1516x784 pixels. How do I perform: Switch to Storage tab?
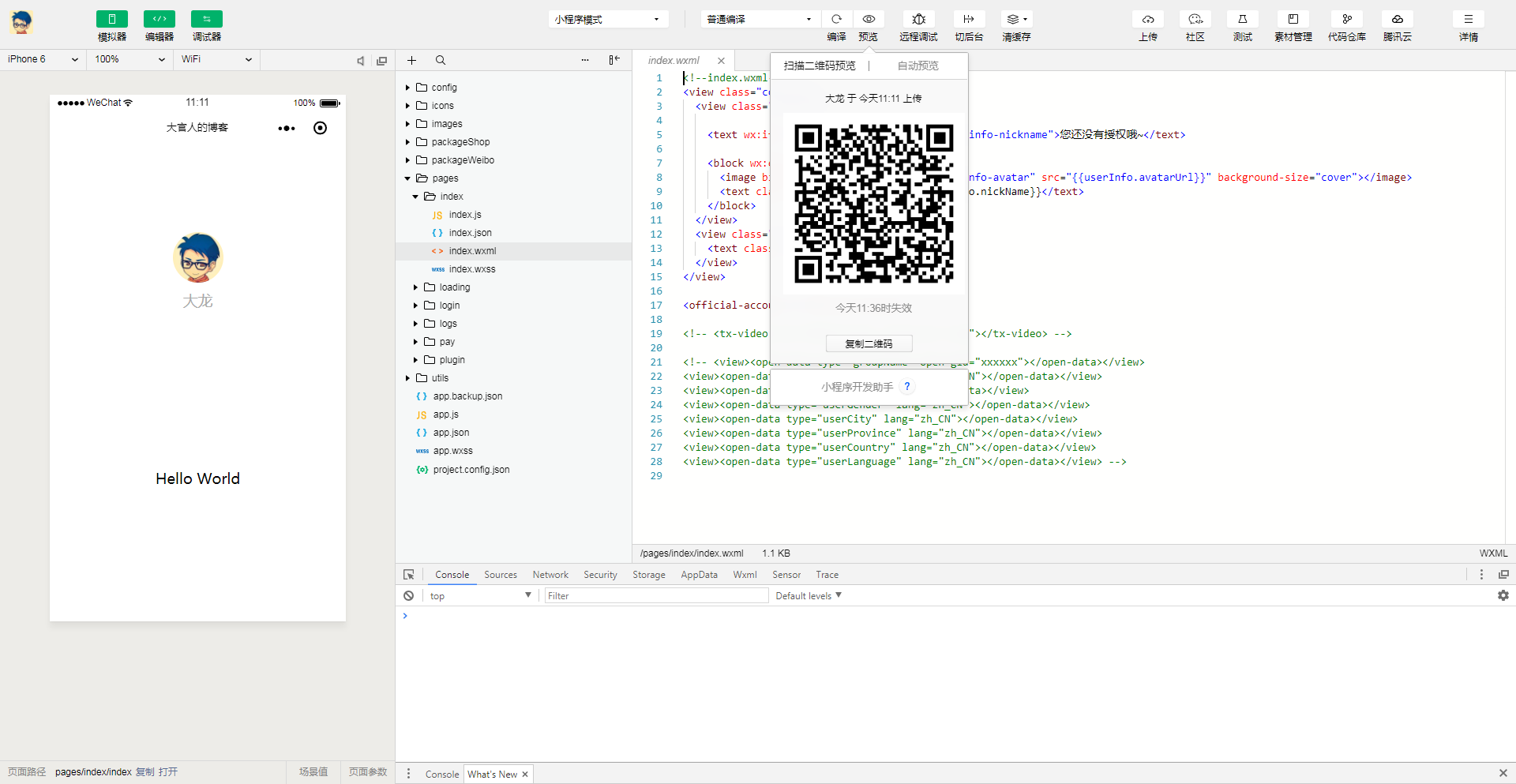(649, 575)
